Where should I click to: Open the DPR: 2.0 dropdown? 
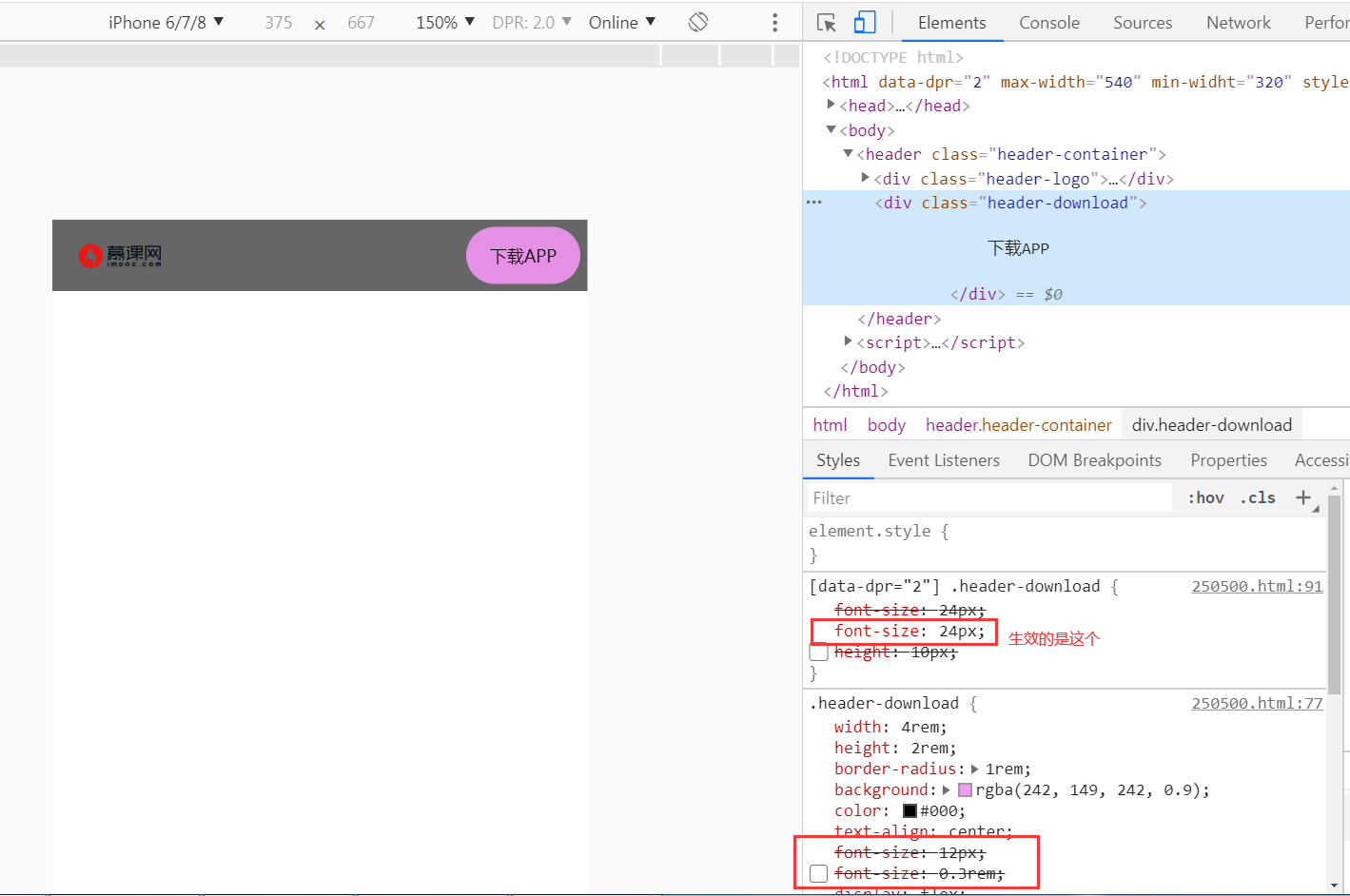click(x=532, y=22)
